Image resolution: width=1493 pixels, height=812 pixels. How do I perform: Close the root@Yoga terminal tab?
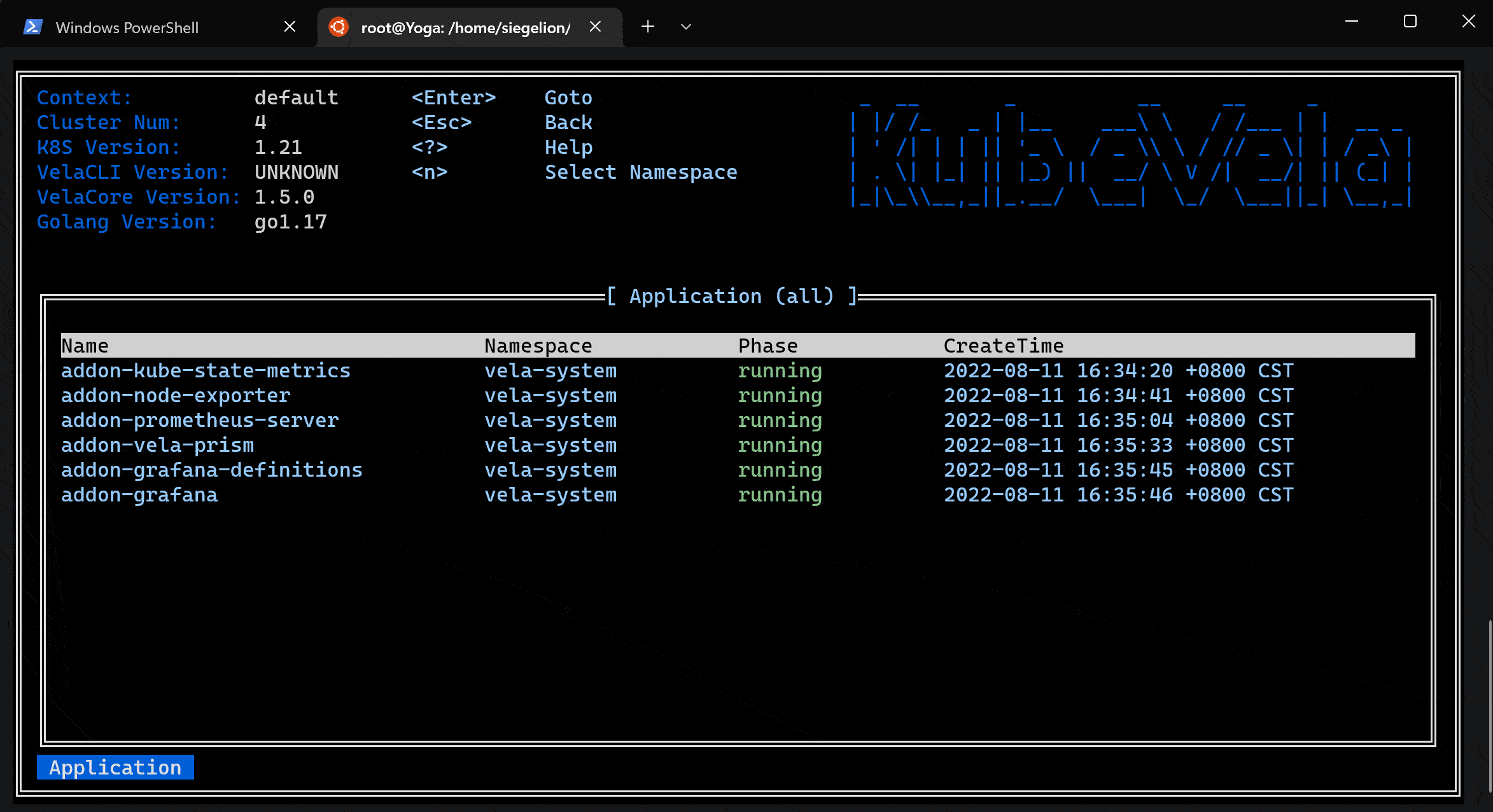[595, 27]
